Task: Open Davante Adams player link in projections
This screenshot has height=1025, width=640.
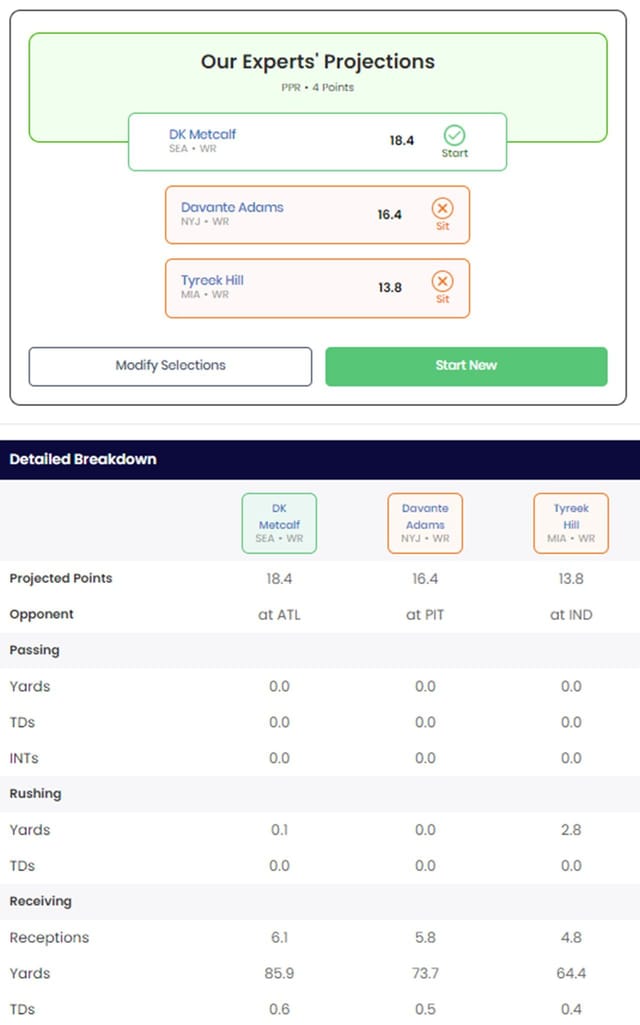Action: click(232, 207)
